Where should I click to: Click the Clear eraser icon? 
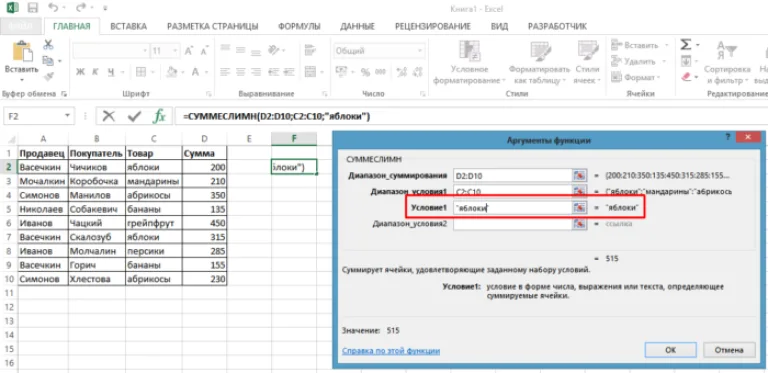point(686,77)
